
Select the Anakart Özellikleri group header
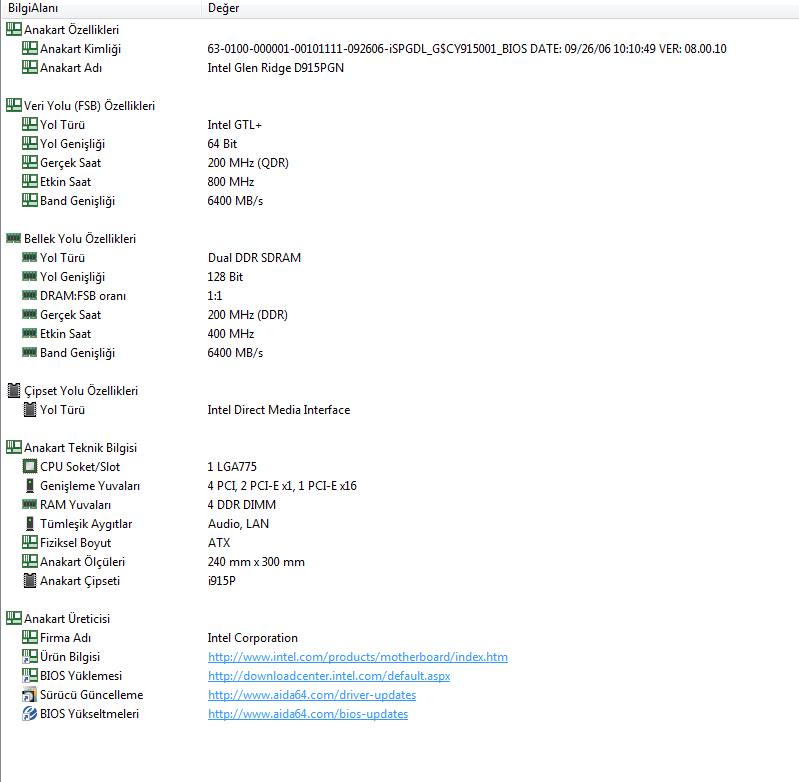coord(71,30)
